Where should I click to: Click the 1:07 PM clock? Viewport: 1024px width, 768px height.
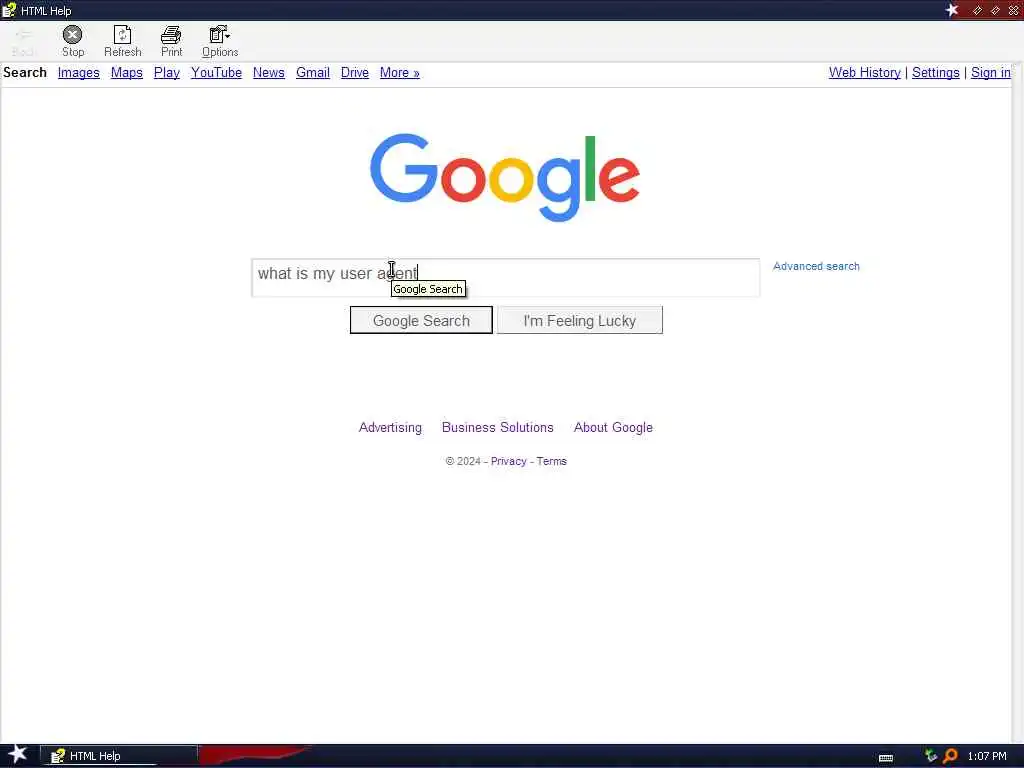pyautogui.click(x=987, y=756)
